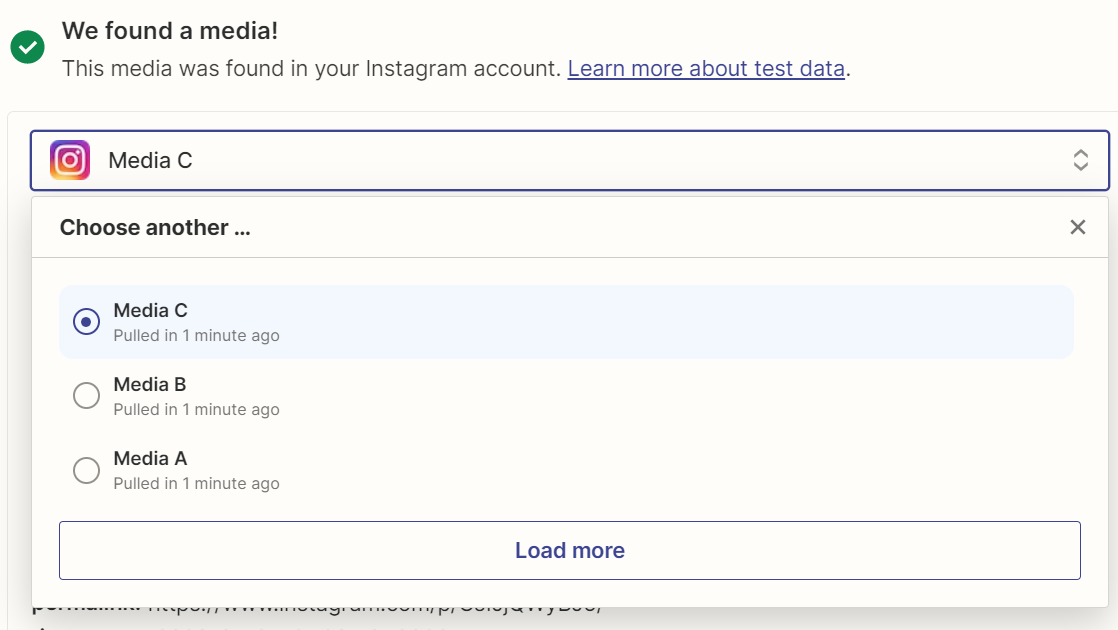Click the Choose another heading
This screenshot has height=630, width=1118.
pyautogui.click(x=155, y=227)
